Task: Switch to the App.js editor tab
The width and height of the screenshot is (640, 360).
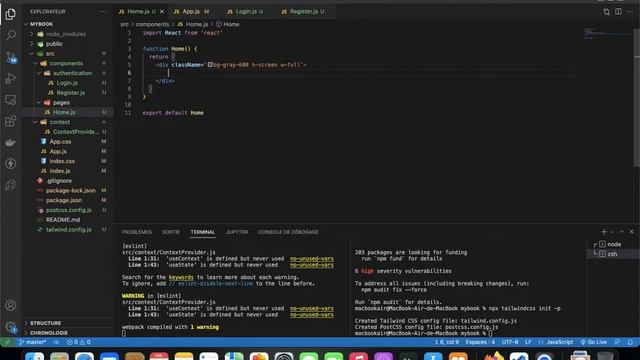Action: tap(191, 11)
